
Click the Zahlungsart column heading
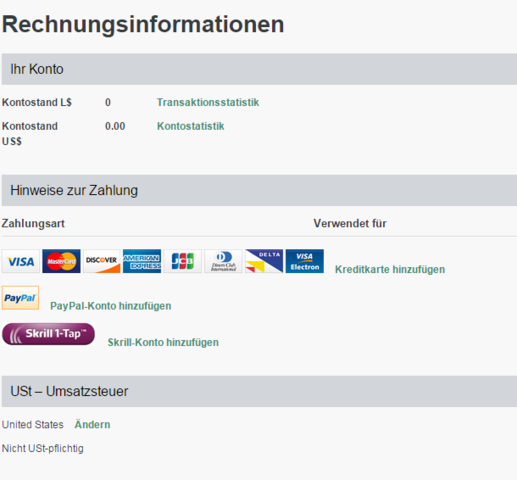33,223
